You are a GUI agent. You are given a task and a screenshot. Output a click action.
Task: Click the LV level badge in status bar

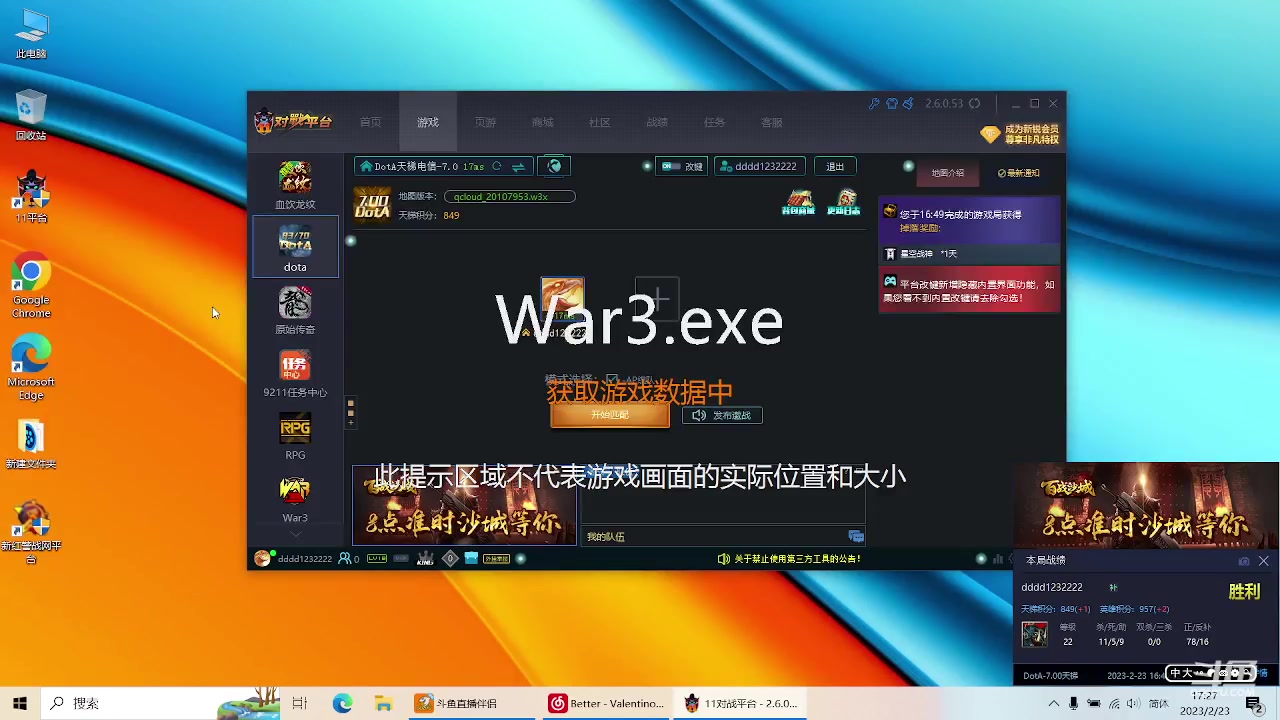377,559
